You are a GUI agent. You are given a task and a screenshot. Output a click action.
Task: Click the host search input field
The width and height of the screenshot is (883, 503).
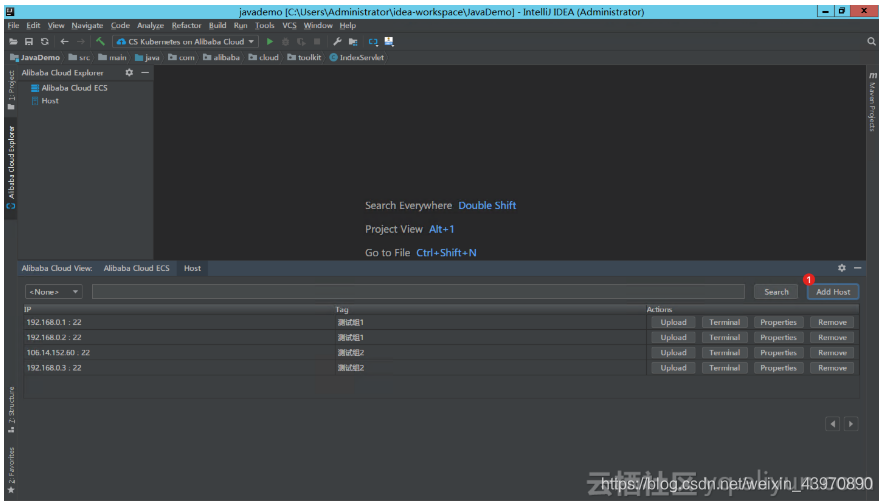click(x=418, y=292)
